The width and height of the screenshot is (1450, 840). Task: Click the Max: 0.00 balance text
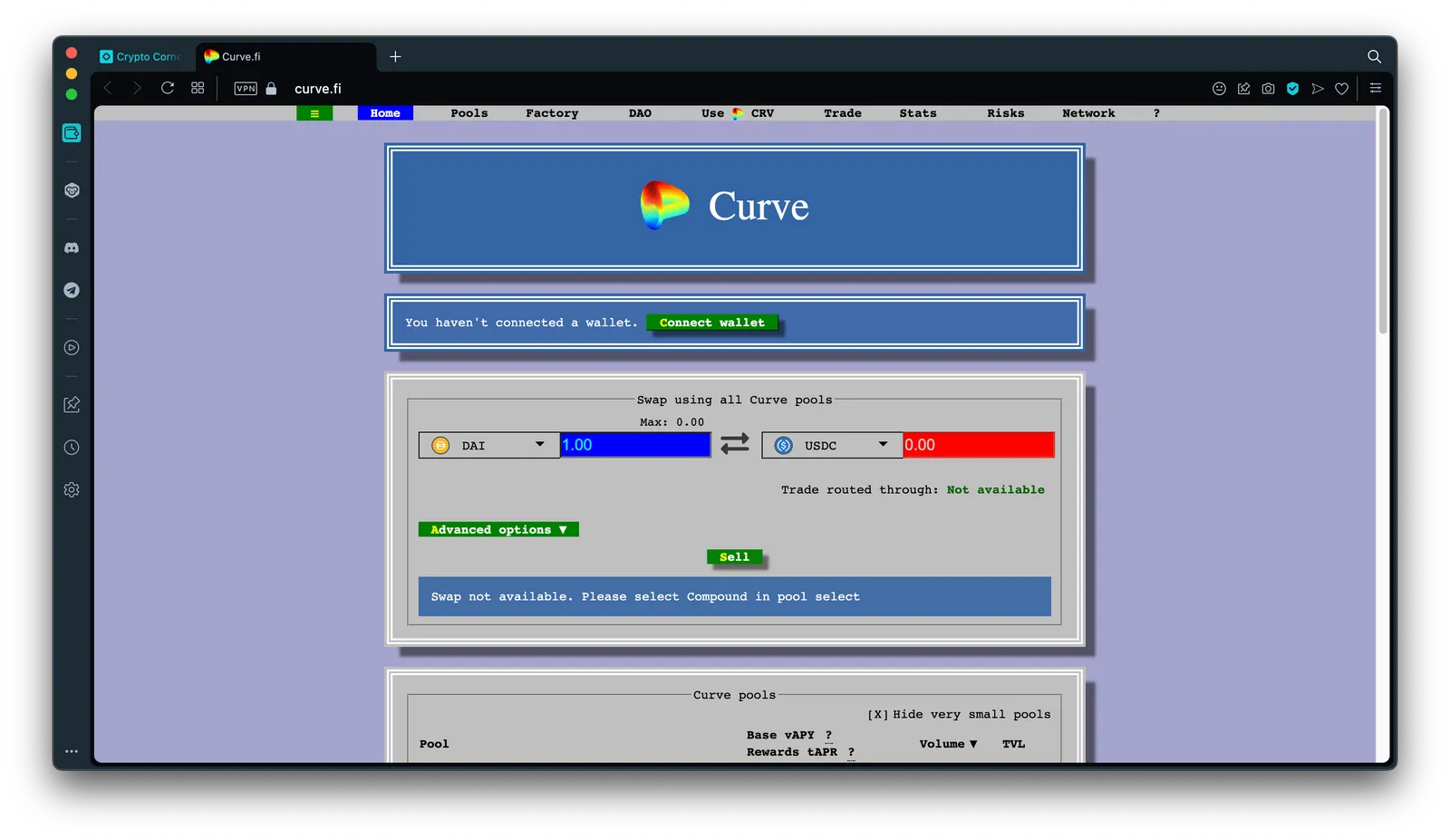tap(672, 422)
